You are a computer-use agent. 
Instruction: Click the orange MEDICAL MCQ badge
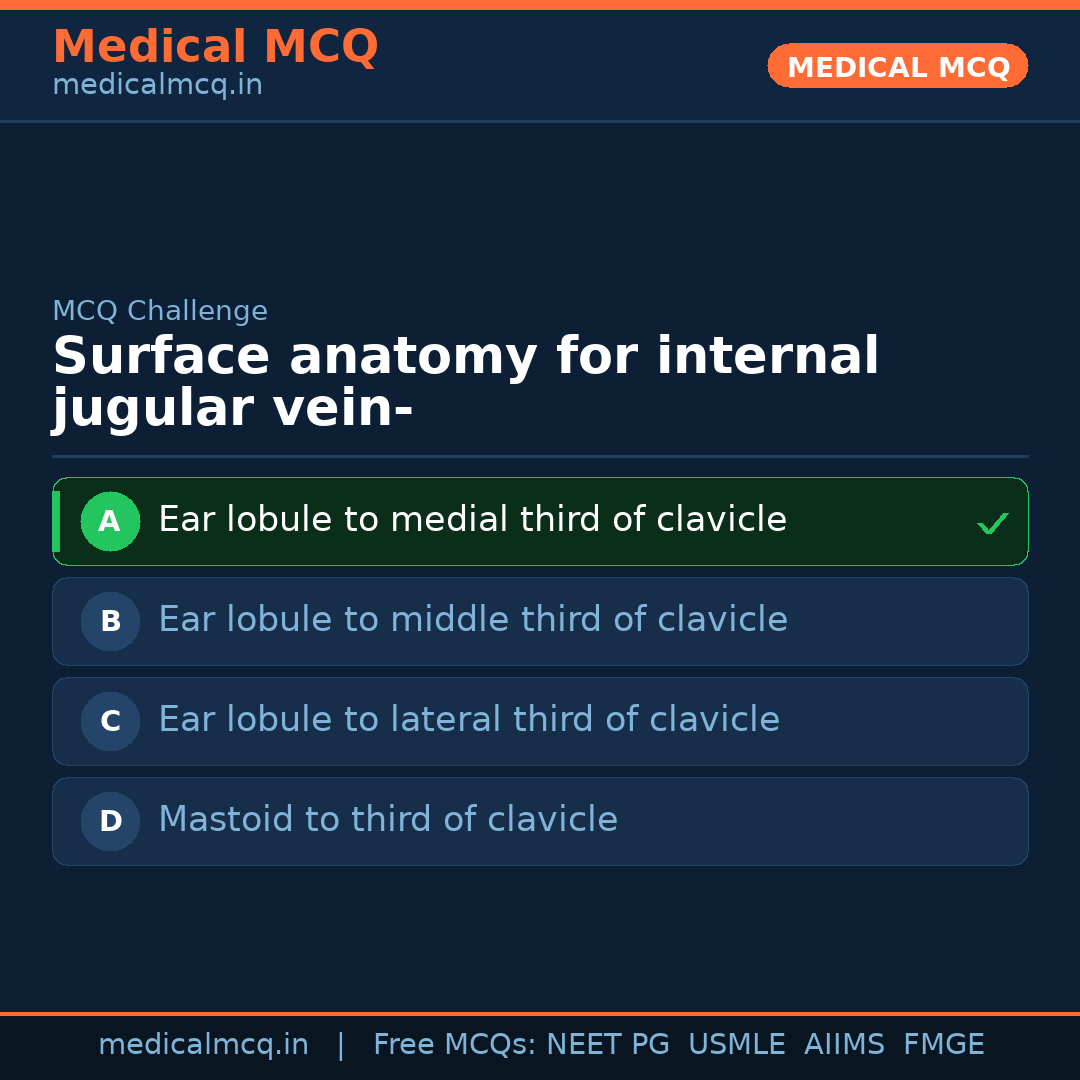(x=897, y=66)
